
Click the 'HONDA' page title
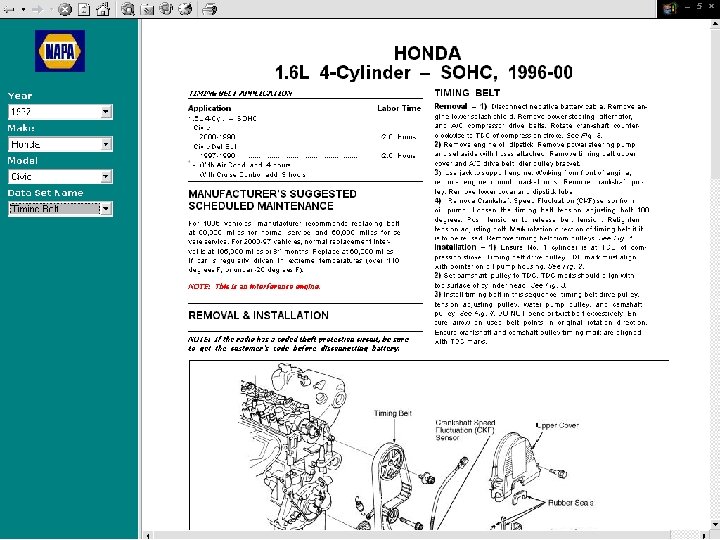click(x=427, y=53)
